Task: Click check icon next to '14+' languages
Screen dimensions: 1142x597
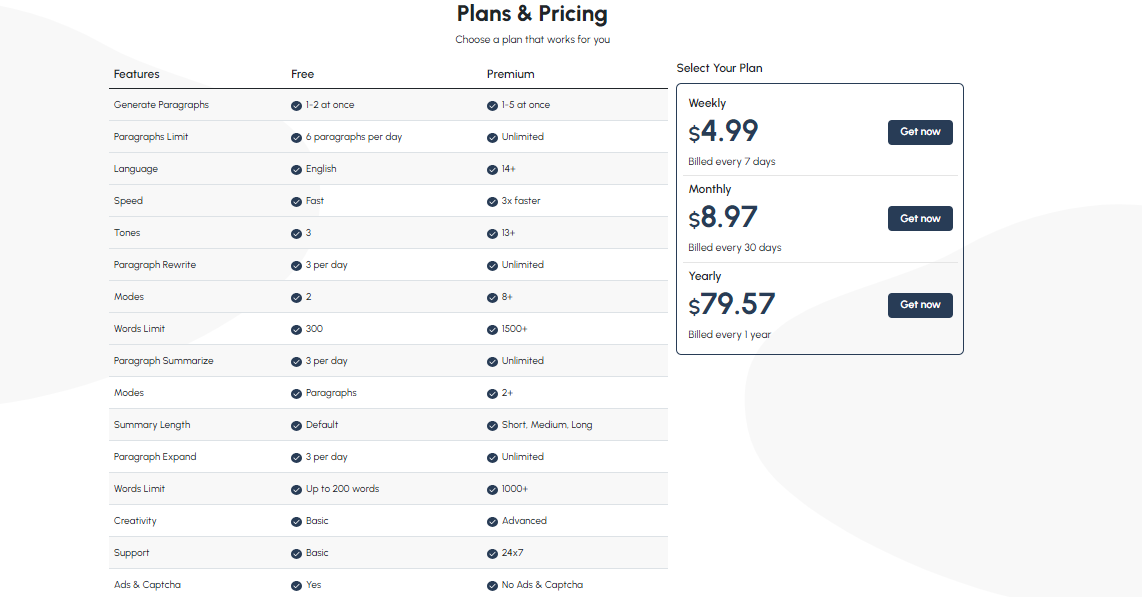Action: (492, 170)
